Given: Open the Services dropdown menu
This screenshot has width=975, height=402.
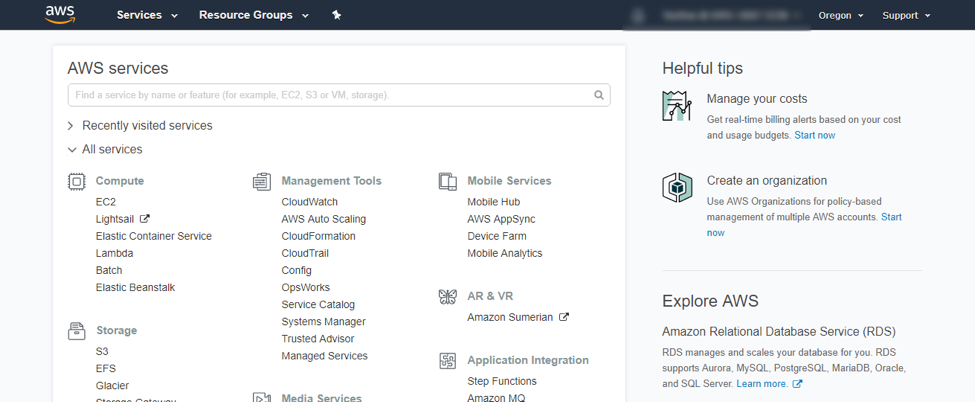Looking at the screenshot, I should tap(147, 15).
